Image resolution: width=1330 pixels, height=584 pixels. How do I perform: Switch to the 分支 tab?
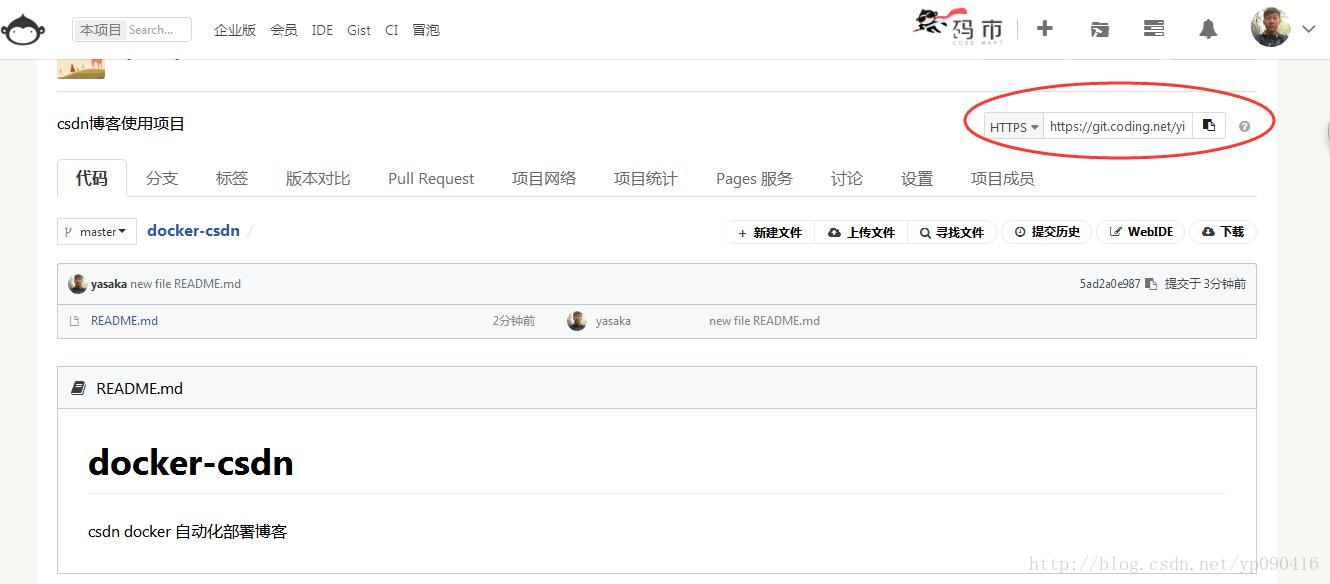click(162, 178)
